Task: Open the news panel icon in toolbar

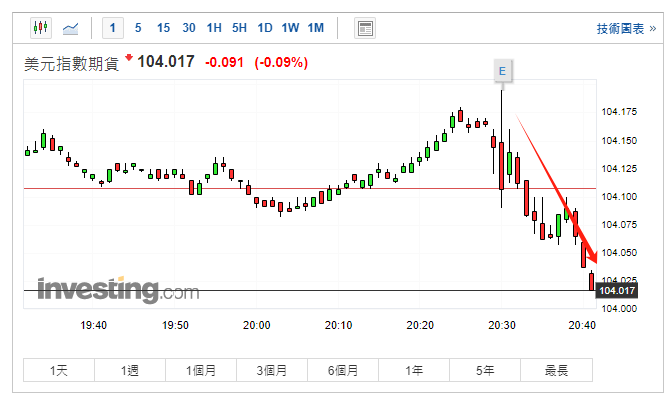Action: [365, 28]
